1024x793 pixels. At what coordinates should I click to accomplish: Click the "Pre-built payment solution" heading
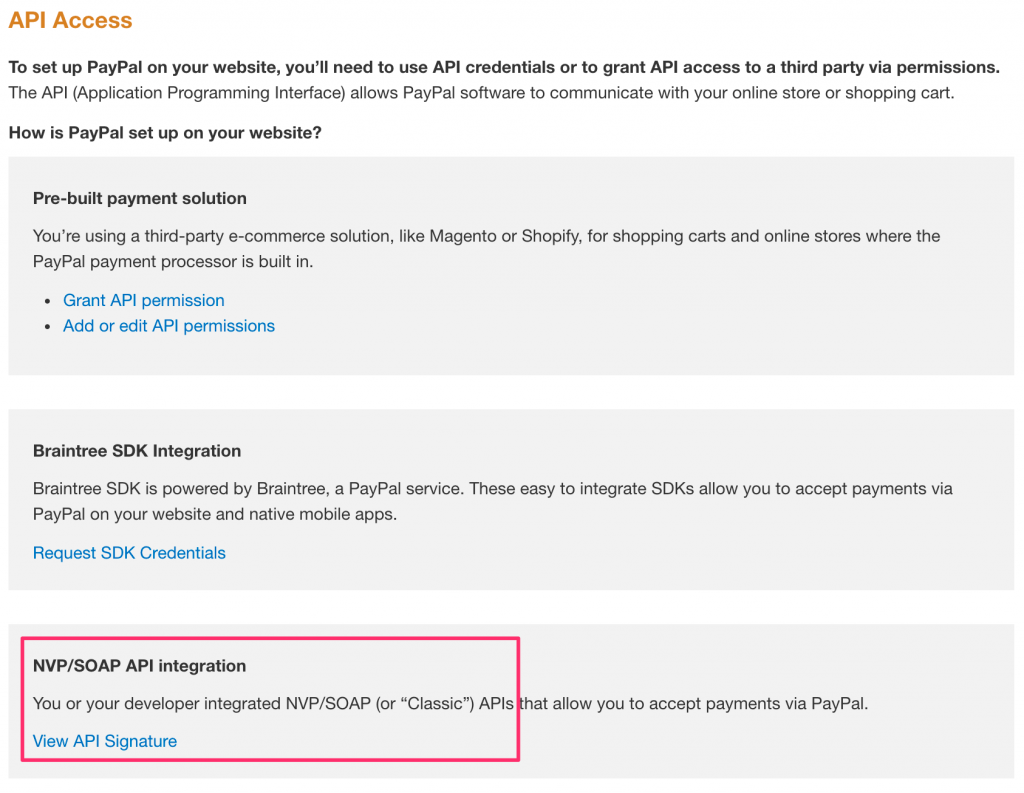[x=139, y=198]
